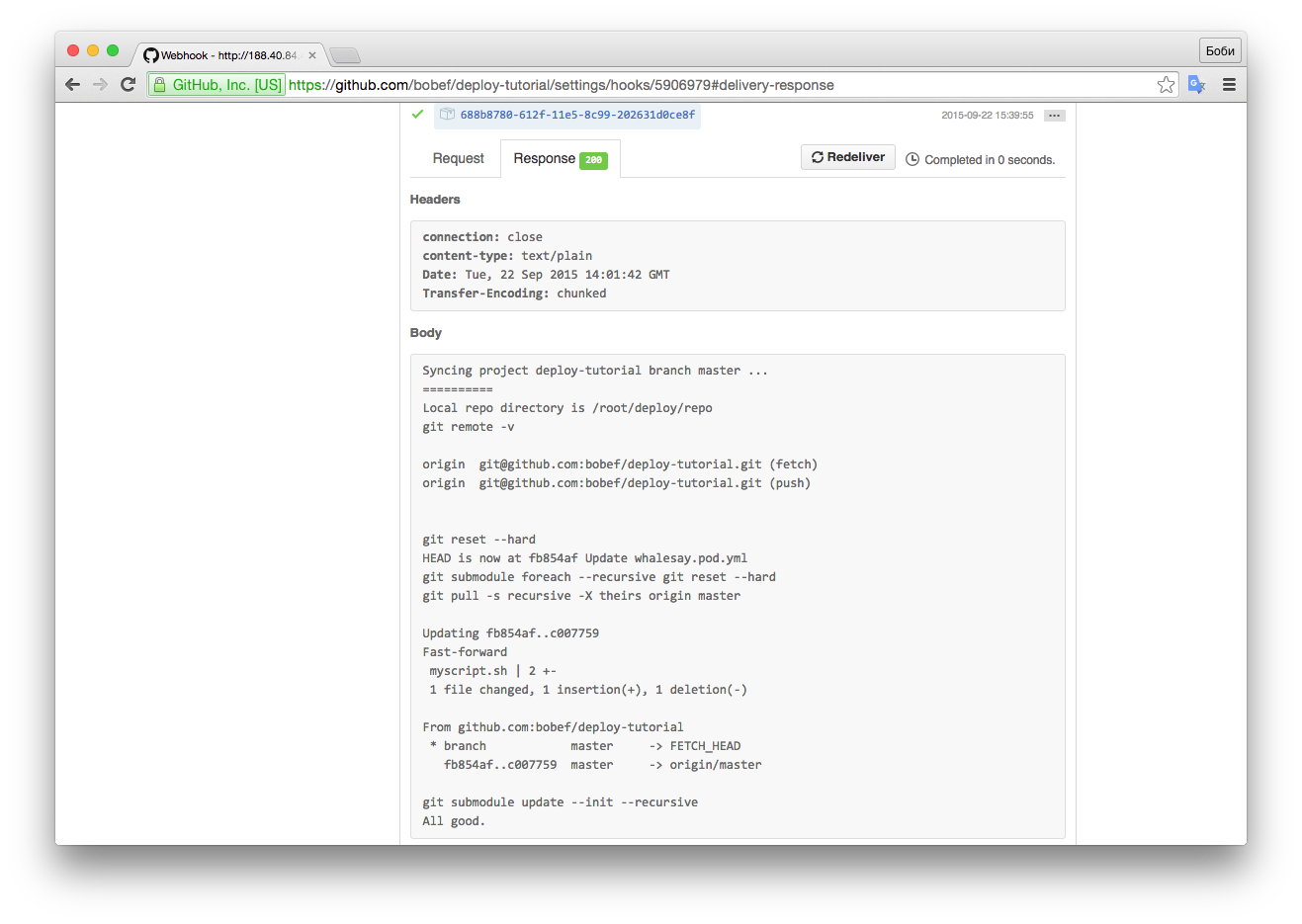Screen dimensions: 1302x924
Task: Click the green checkmark delivery status icon
Action: point(417,114)
